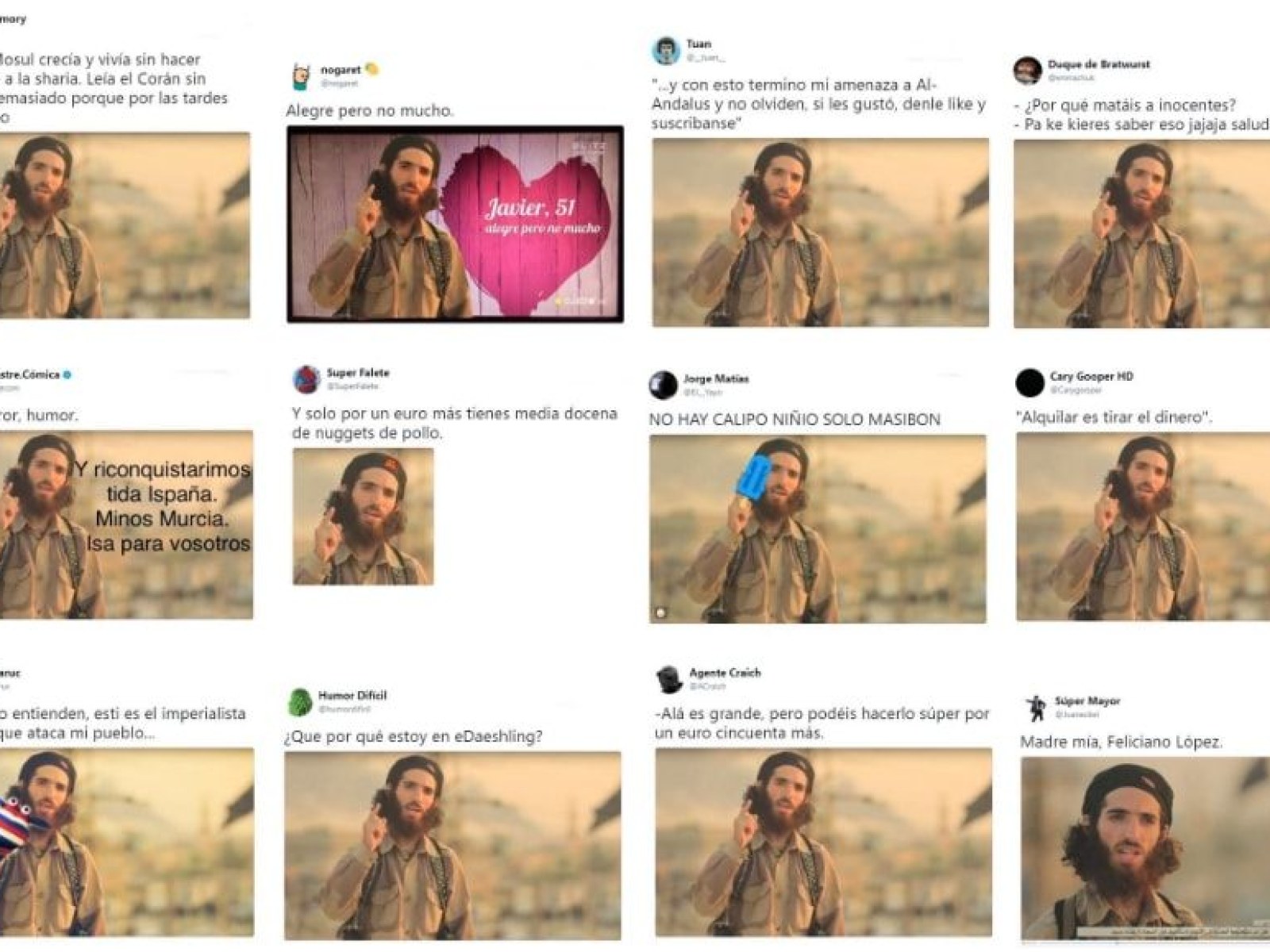Open Tuan's profile picture
The height and width of the screenshot is (952, 1270).
[665, 50]
